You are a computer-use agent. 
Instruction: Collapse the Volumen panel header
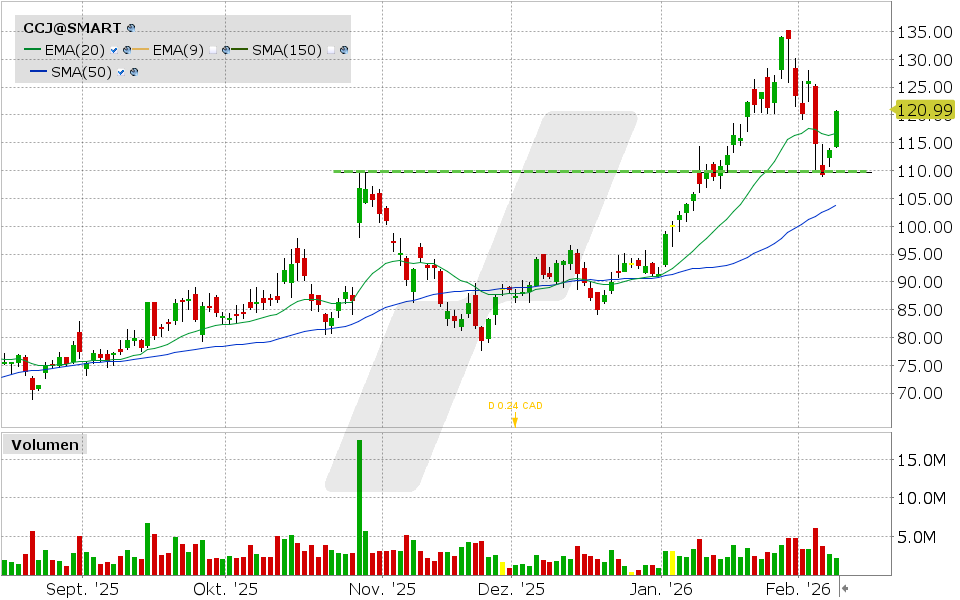pos(44,444)
